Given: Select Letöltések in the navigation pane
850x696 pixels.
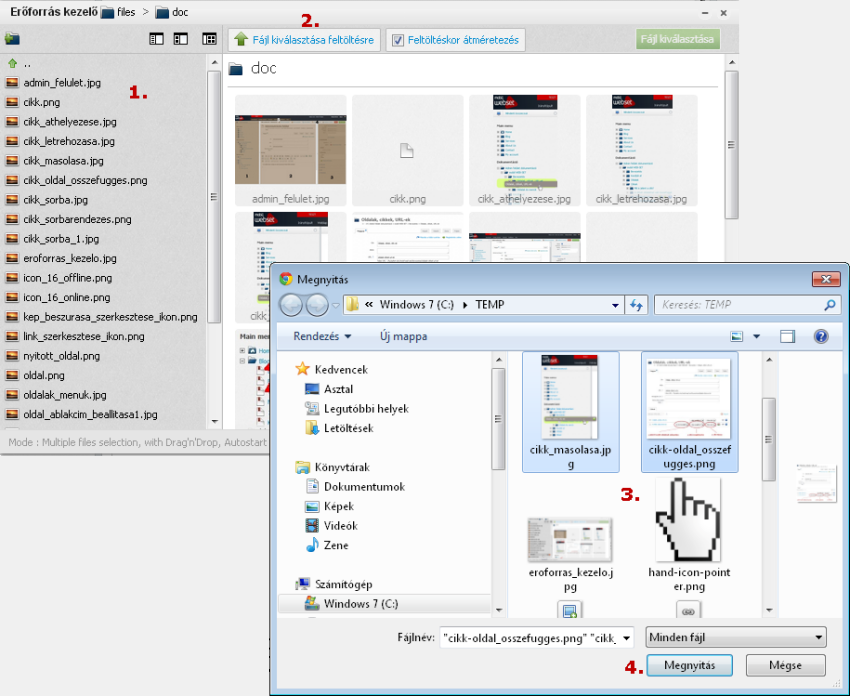Looking at the screenshot, I should pyautogui.click(x=347, y=428).
